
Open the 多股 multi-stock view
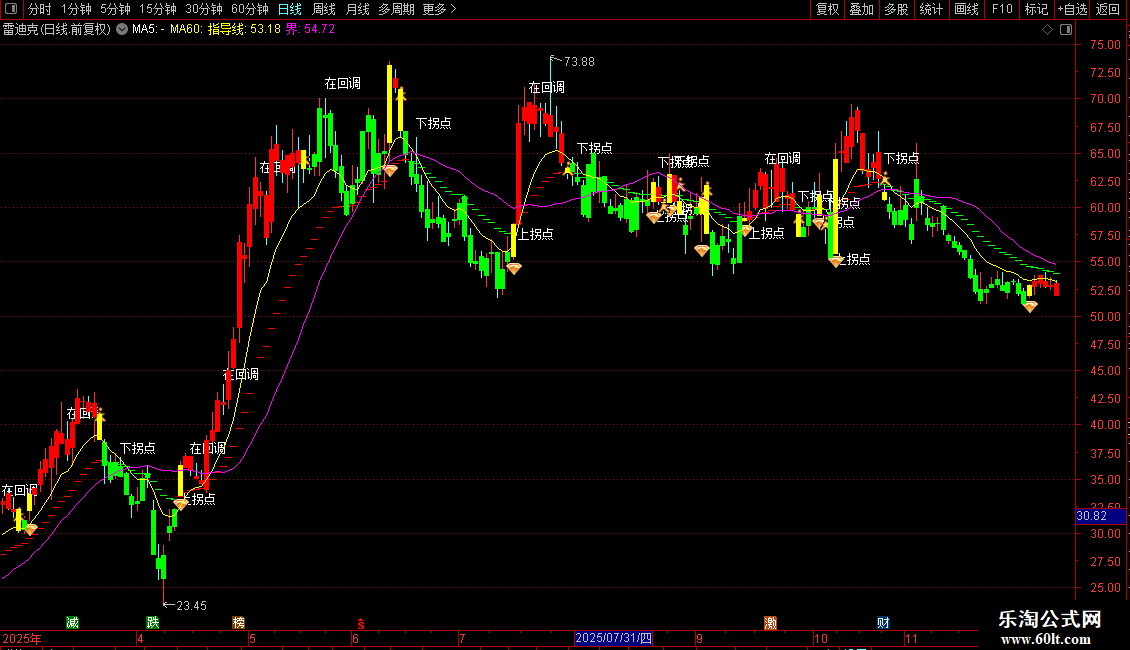(897, 9)
